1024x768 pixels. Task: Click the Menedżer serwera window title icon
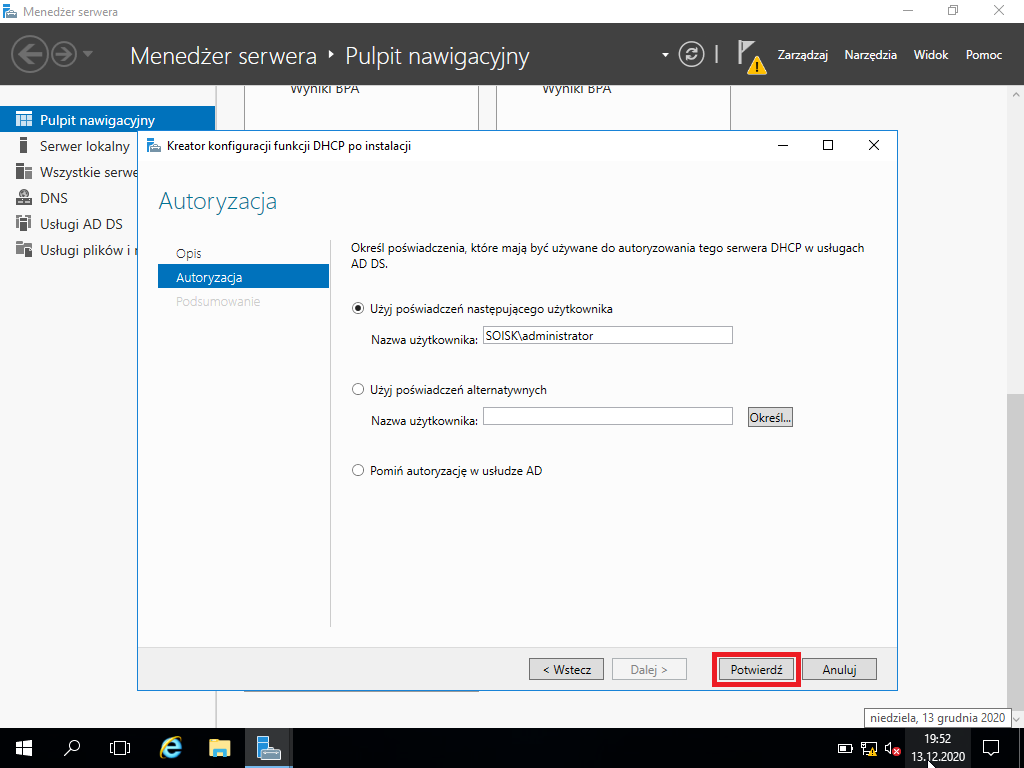pyautogui.click(x=10, y=11)
